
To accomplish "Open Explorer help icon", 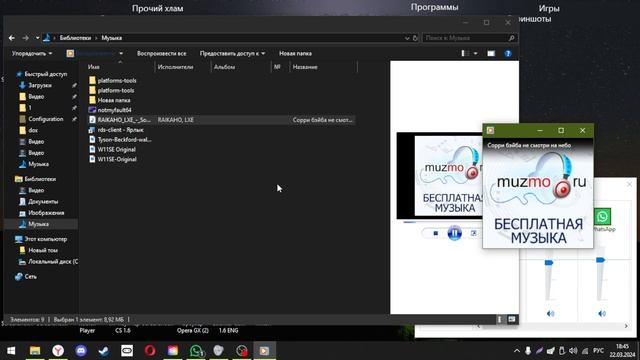I will coord(508,53).
